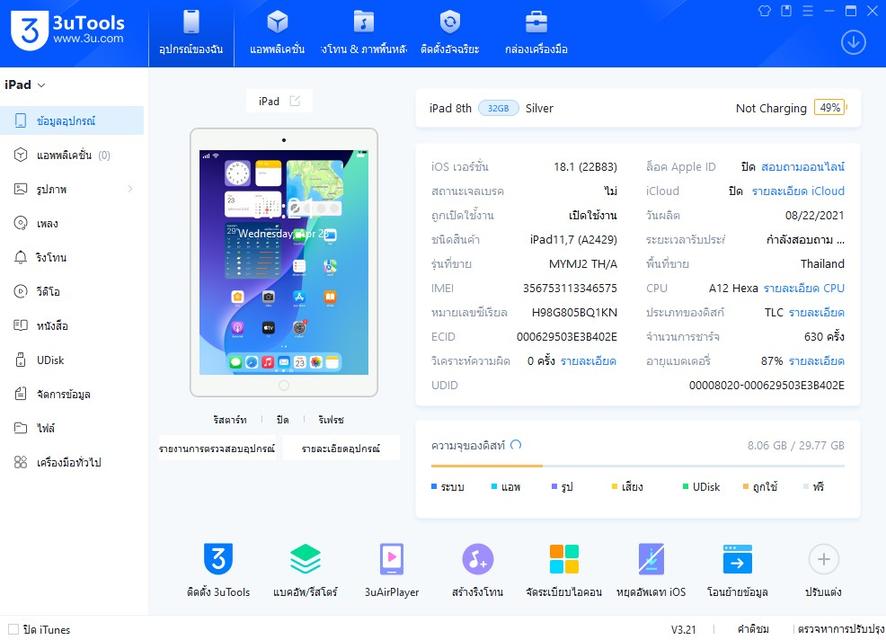Launch 3uAirPlayer icon
The height and width of the screenshot is (640, 886).
[x=392, y=559]
